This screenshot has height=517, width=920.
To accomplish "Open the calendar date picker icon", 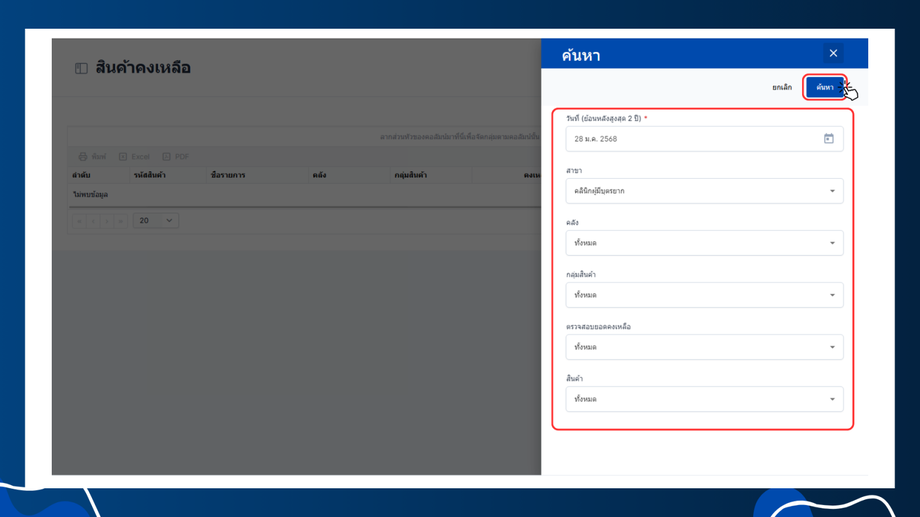I will pyautogui.click(x=828, y=139).
